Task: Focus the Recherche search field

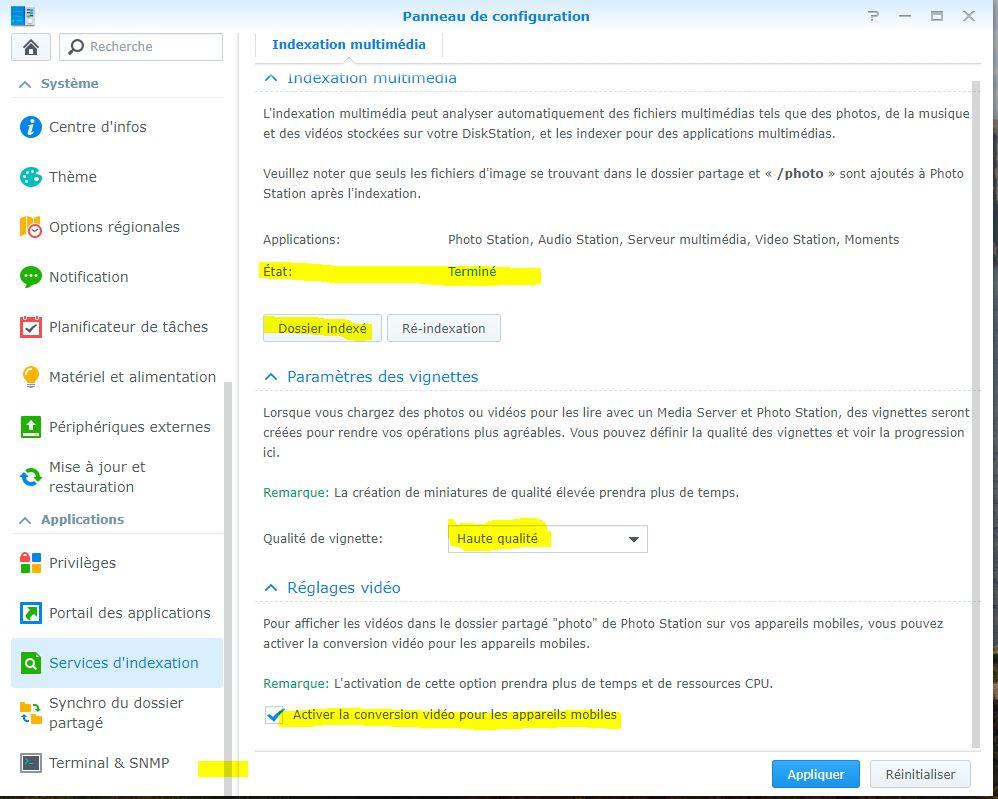Action: click(141, 46)
